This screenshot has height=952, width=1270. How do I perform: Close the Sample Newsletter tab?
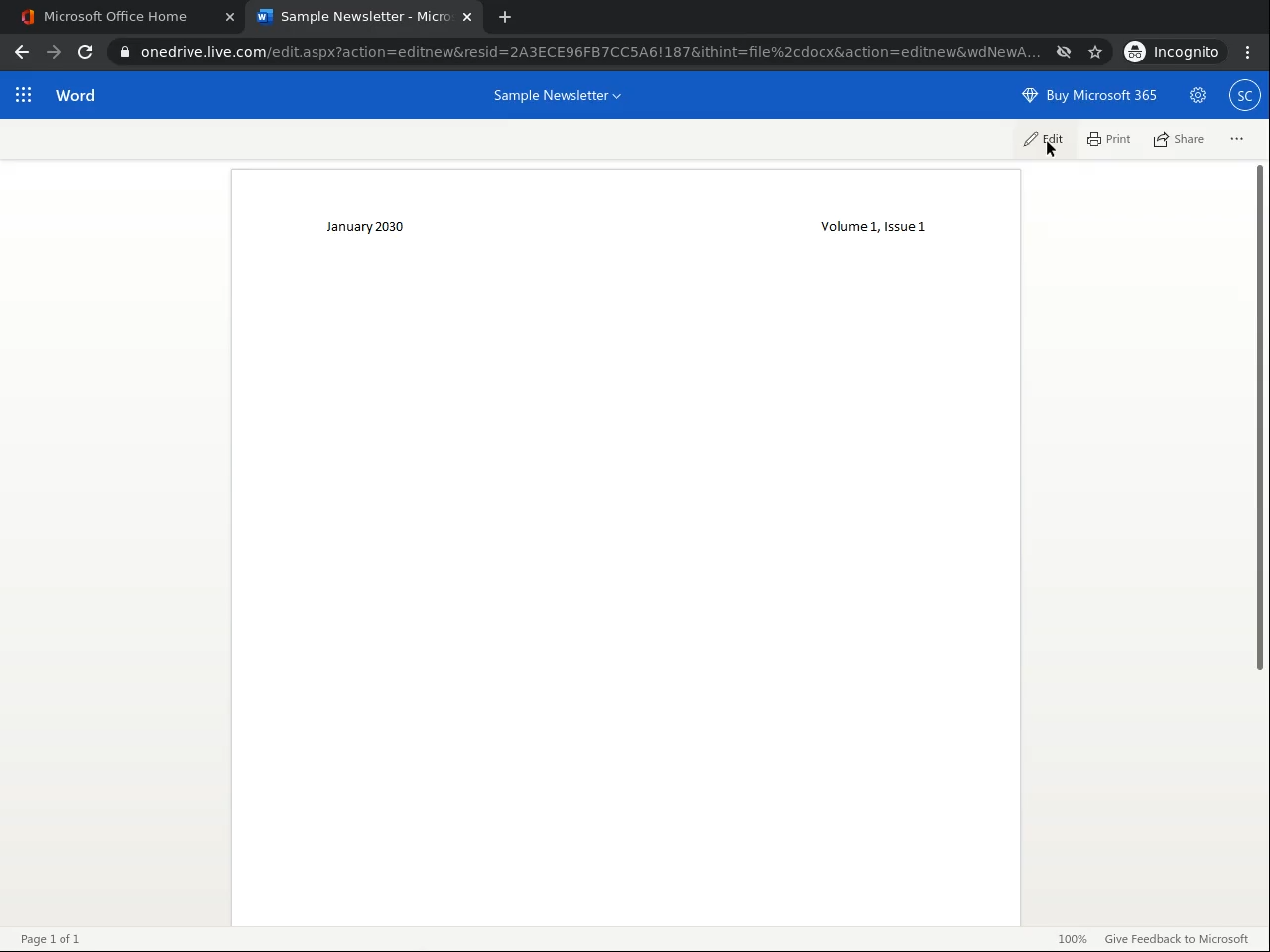click(467, 17)
